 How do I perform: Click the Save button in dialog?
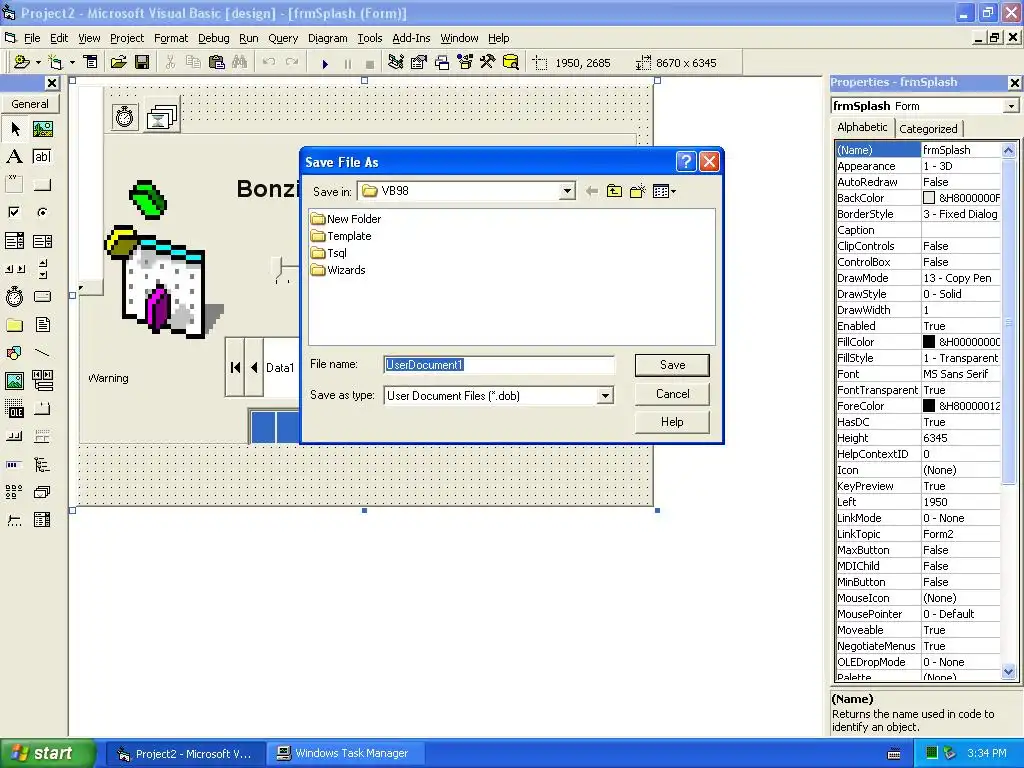(x=672, y=365)
